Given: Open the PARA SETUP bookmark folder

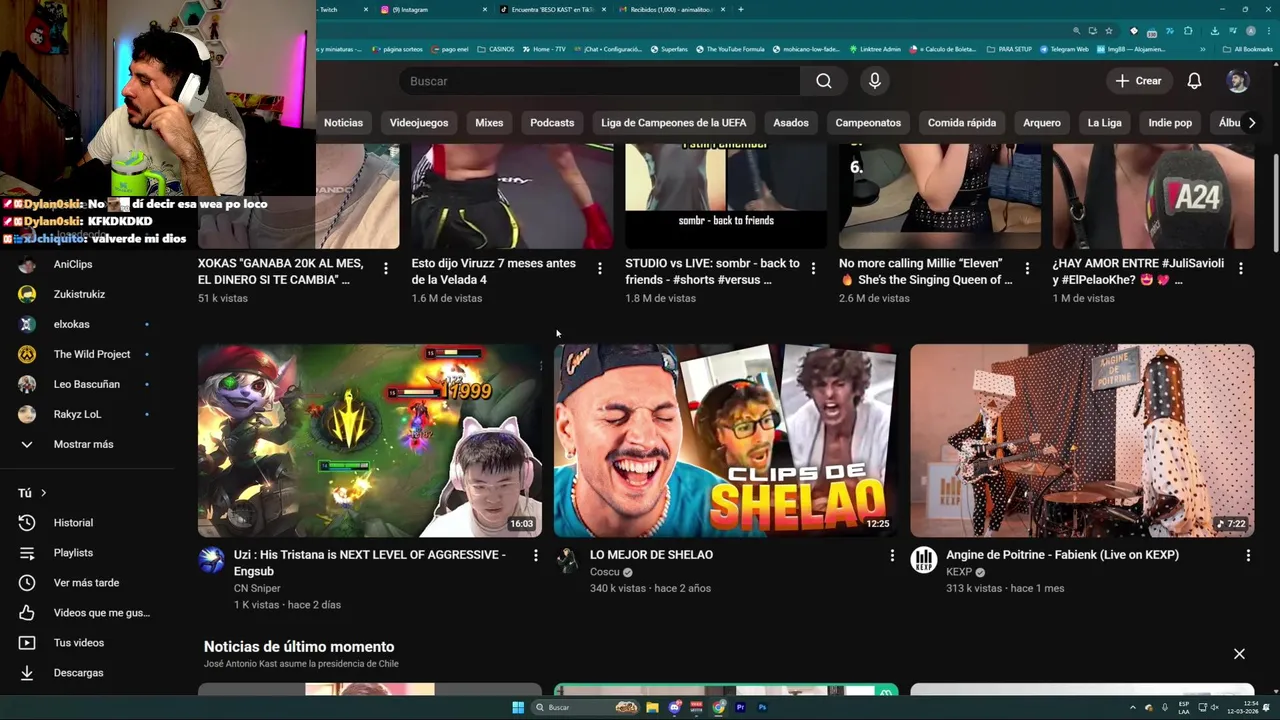Looking at the screenshot, I should 1009,49.
